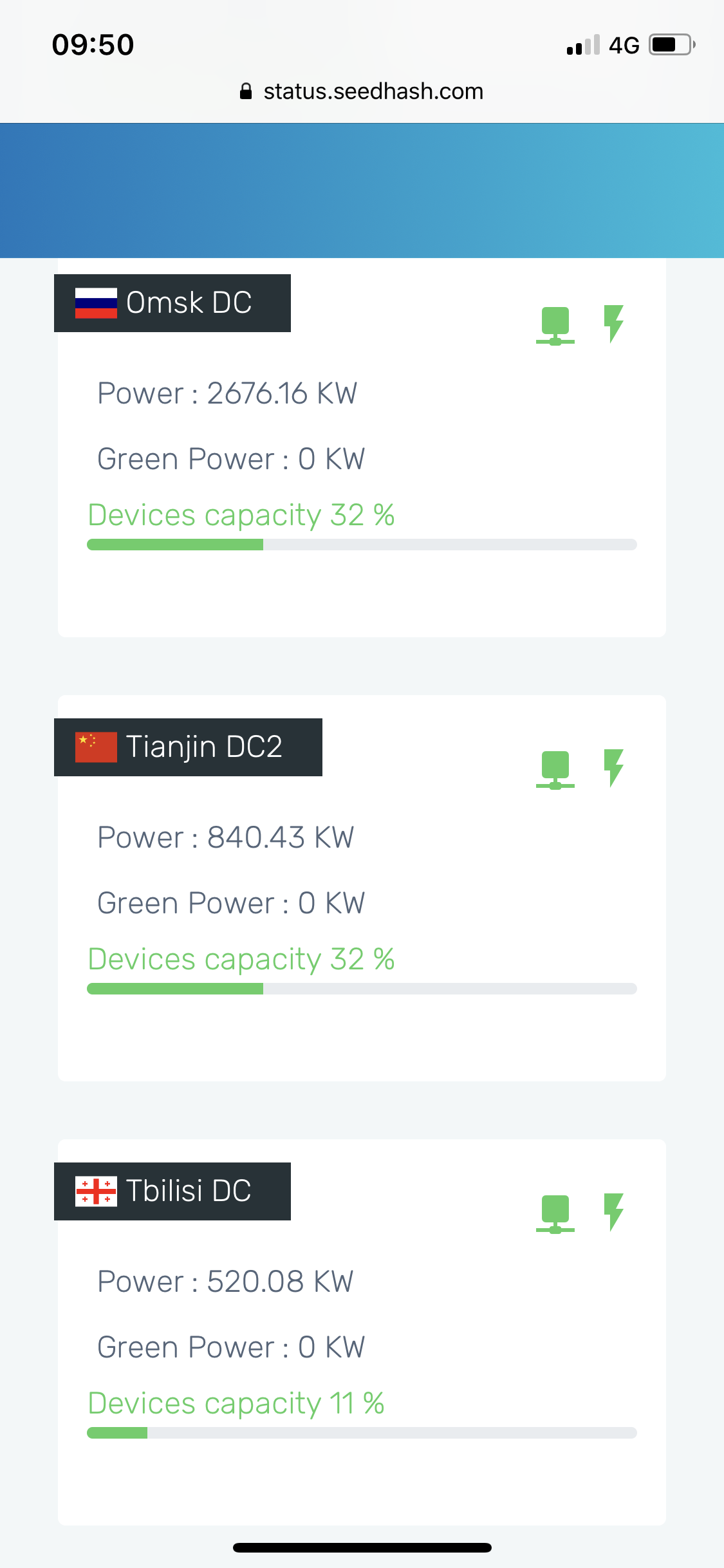
Task: Click the Omsk DC power bolt icon
Action: pos(614,323)
